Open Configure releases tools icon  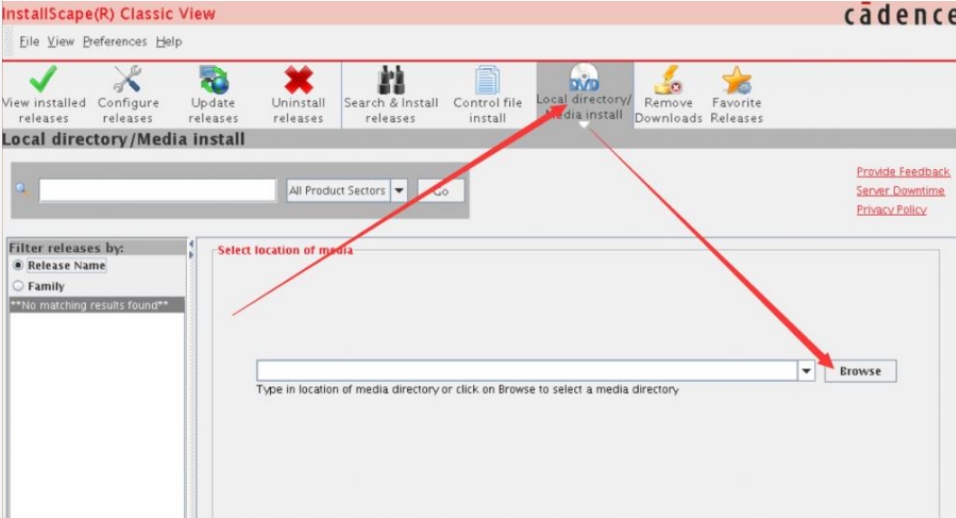pyautogui.click(x=128, y=80)
